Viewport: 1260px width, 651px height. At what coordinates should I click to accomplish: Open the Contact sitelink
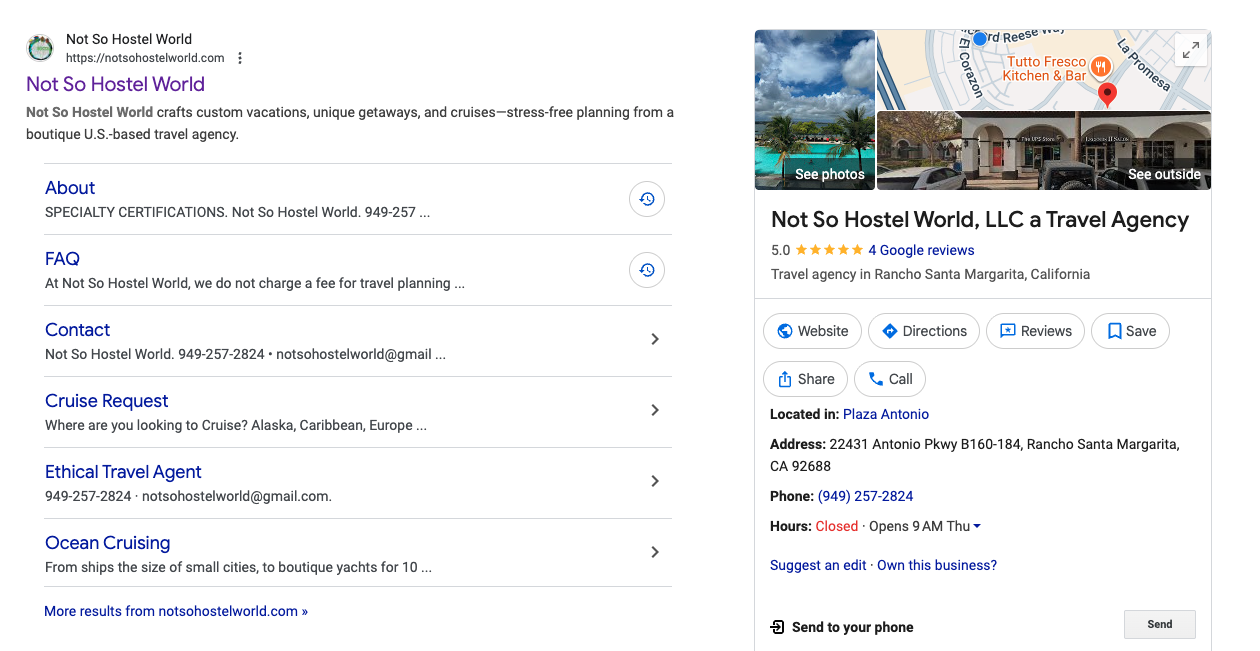77,330
